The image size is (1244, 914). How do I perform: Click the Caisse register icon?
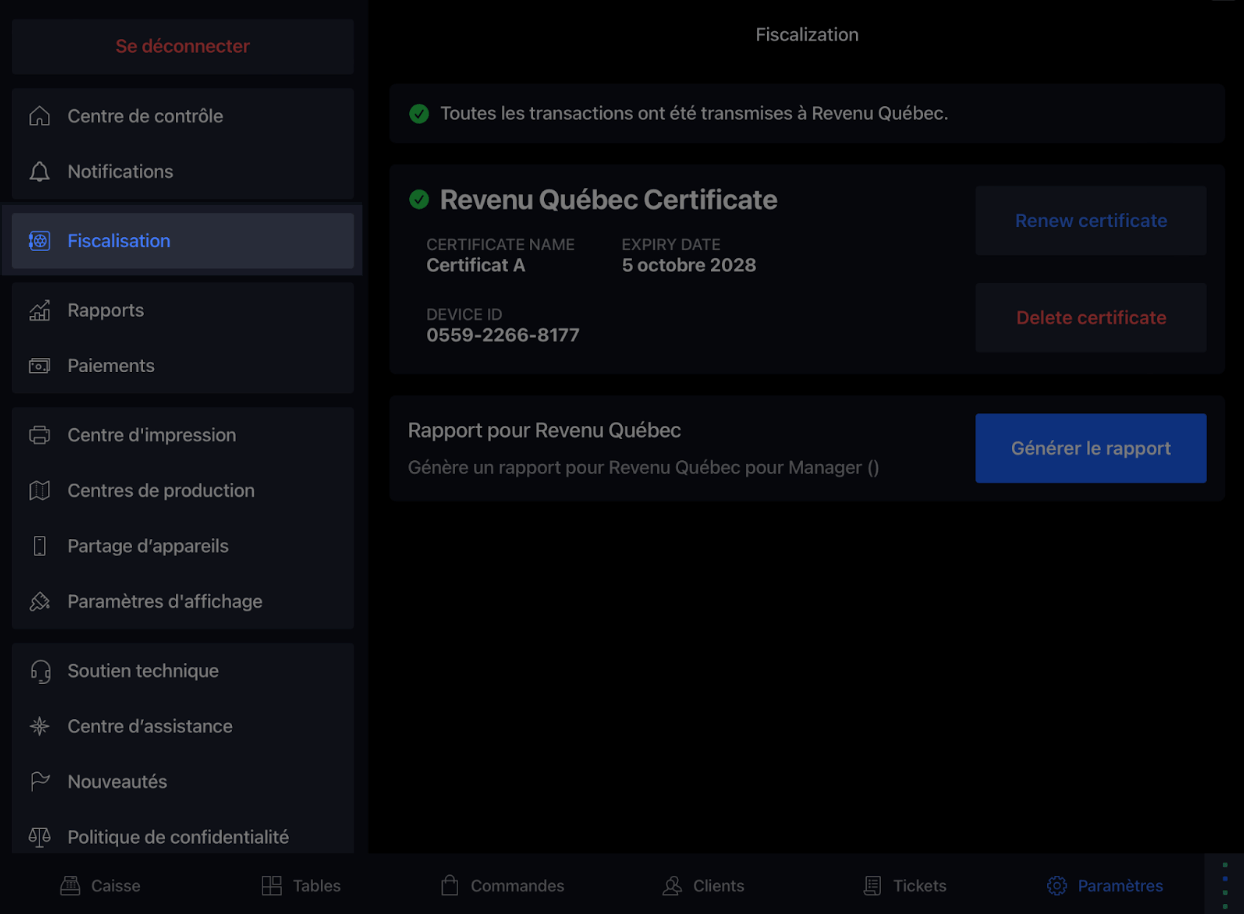click(70, 886)
